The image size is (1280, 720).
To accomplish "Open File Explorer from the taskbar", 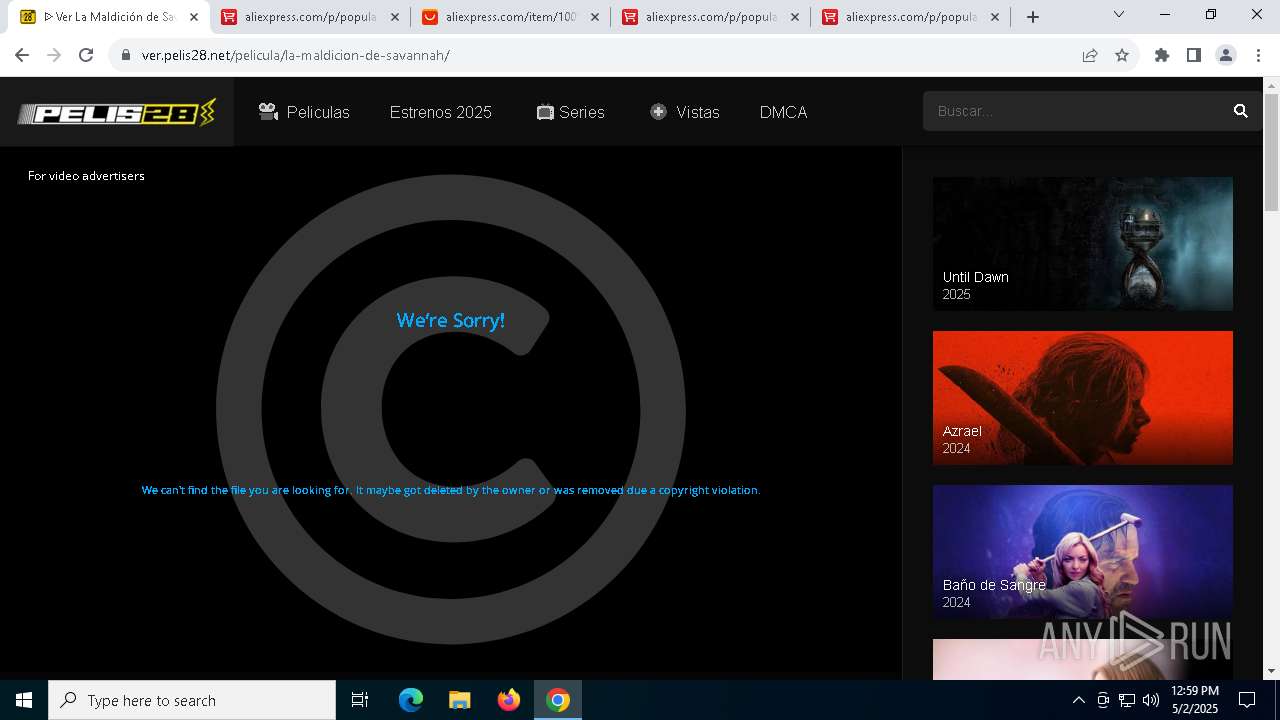I will tap(460, 700).
